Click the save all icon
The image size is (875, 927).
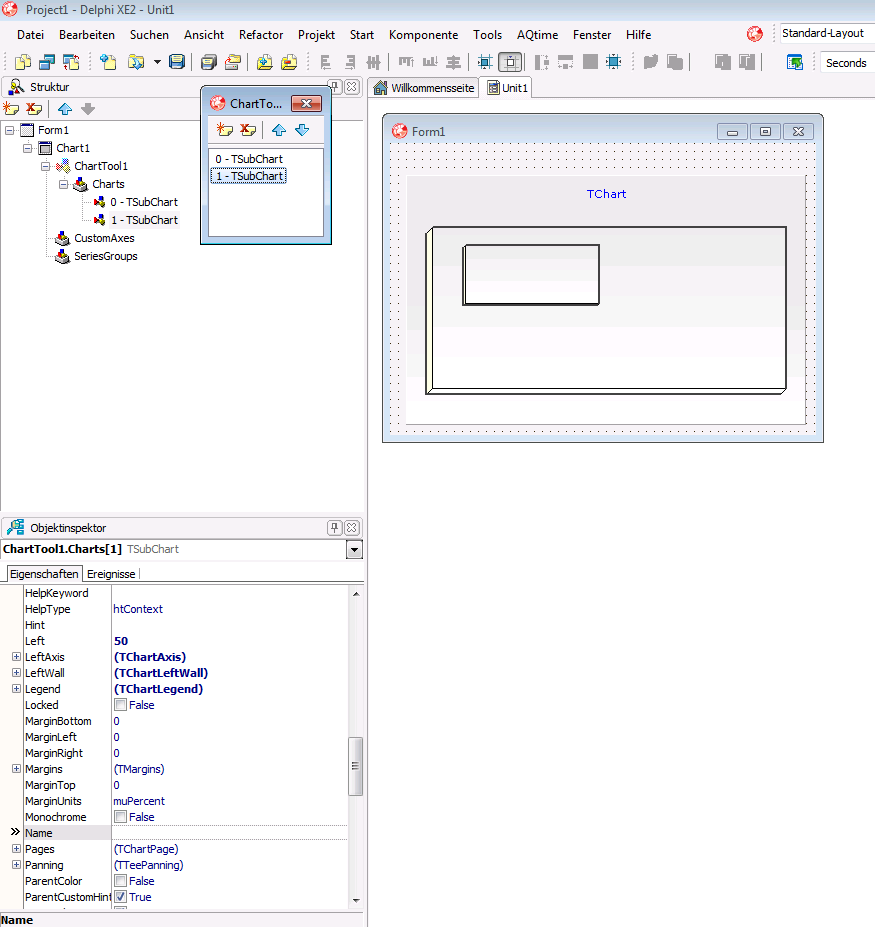tap(209, 62)
